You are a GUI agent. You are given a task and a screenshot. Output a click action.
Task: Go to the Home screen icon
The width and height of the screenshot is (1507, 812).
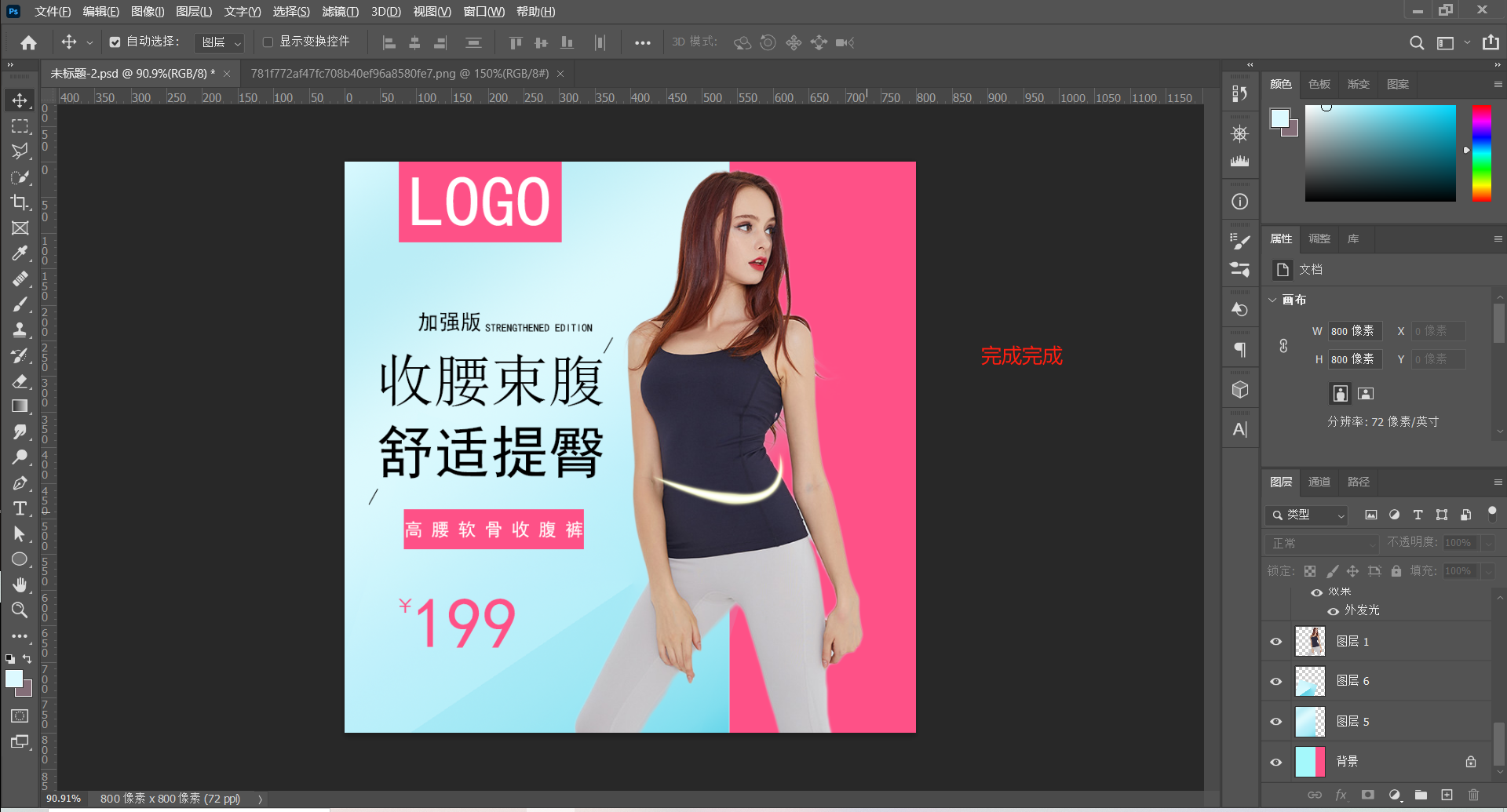coord(29,42)
